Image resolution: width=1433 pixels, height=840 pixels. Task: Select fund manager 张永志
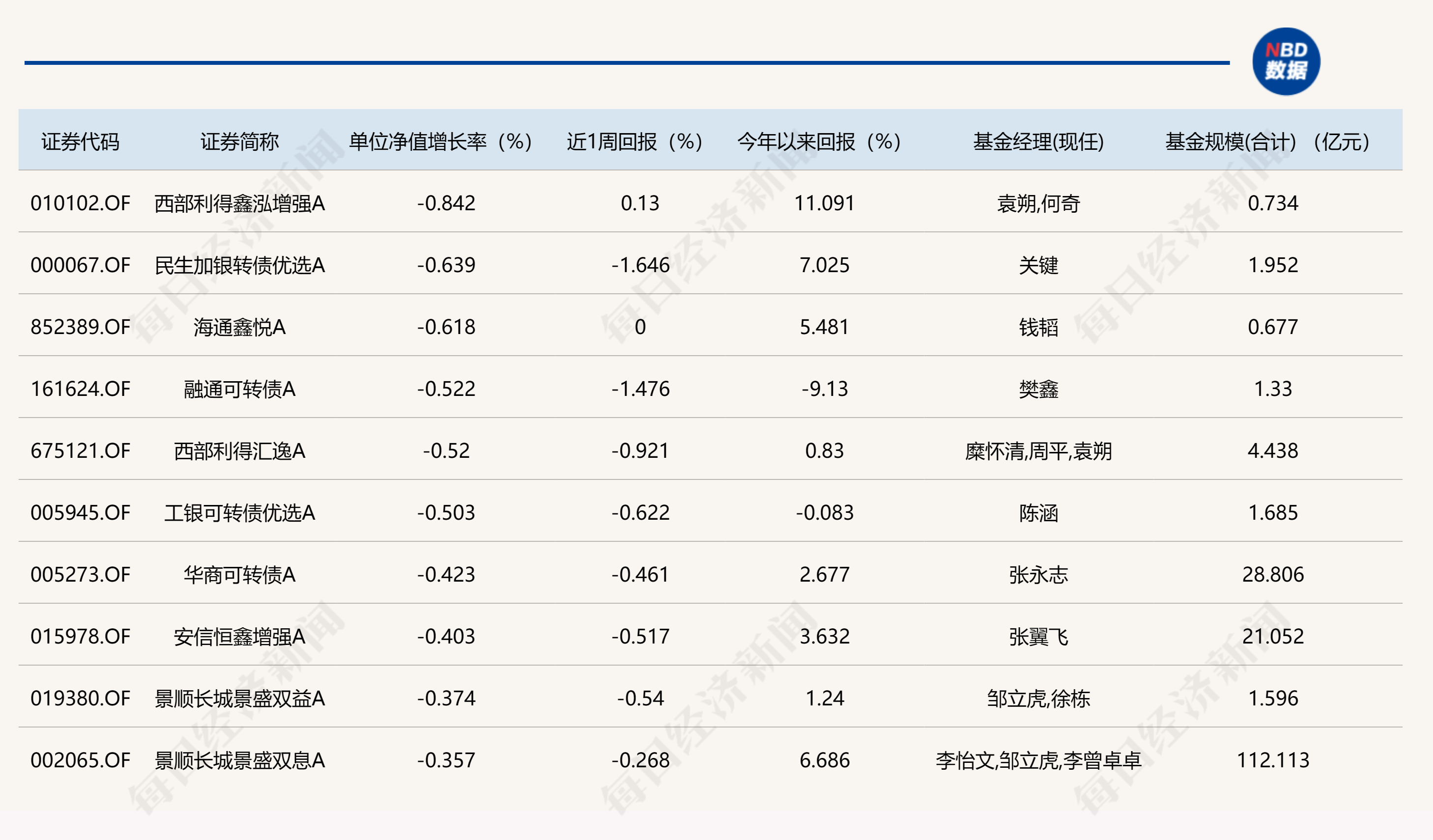1038,575
